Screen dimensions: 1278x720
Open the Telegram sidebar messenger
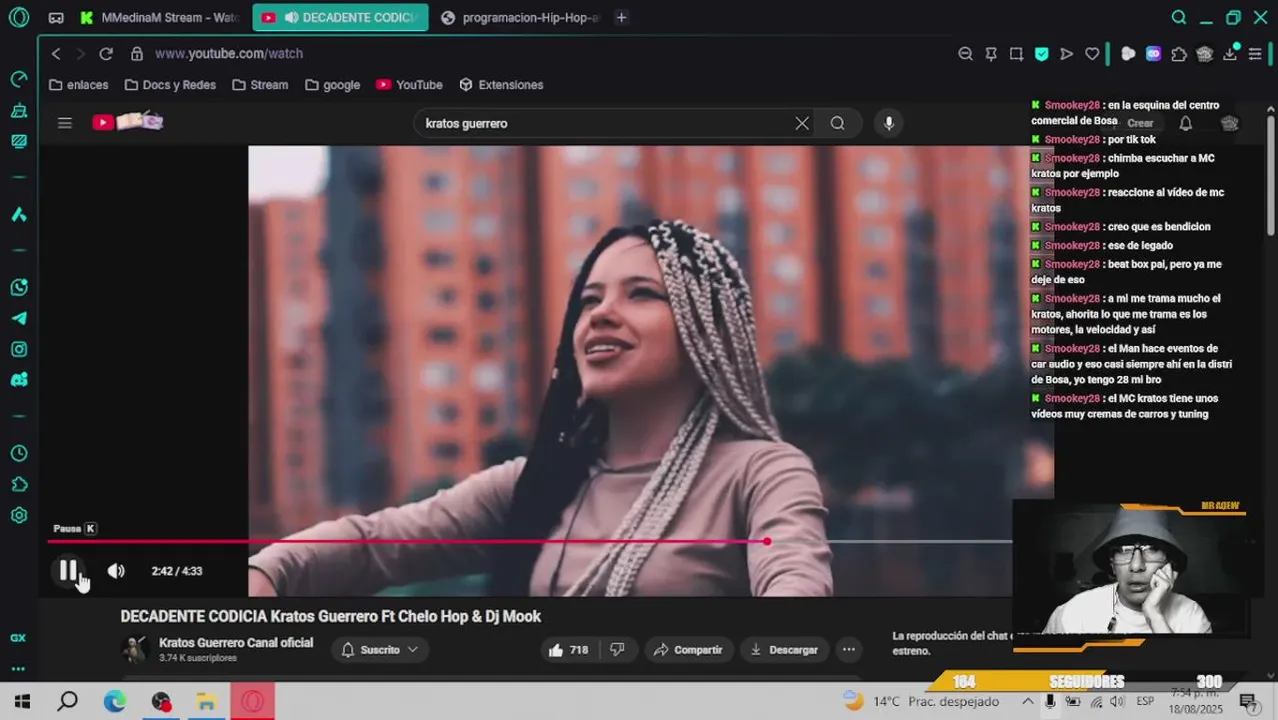[x=19, y=318]
